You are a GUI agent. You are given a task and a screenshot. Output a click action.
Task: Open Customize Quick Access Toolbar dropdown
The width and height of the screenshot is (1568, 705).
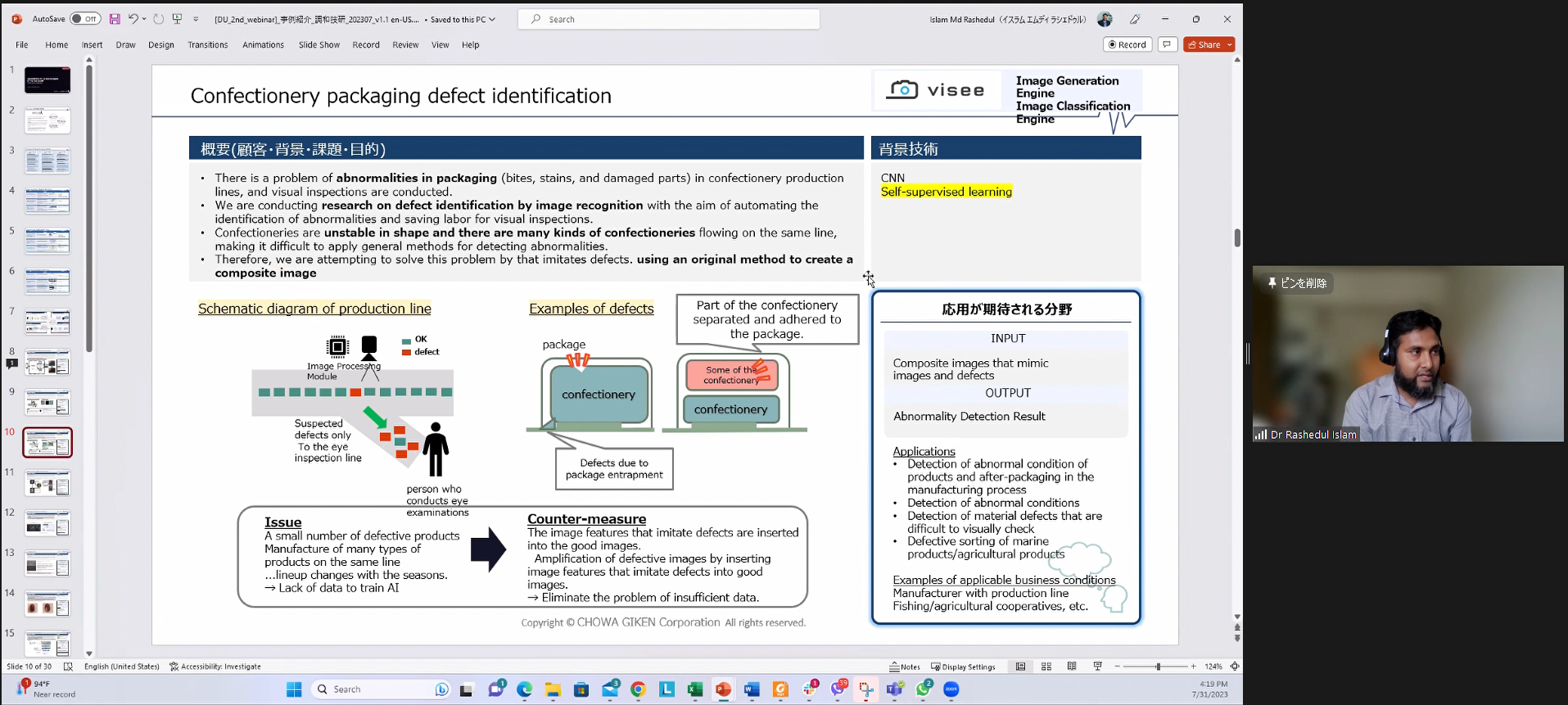coord(196,19)
